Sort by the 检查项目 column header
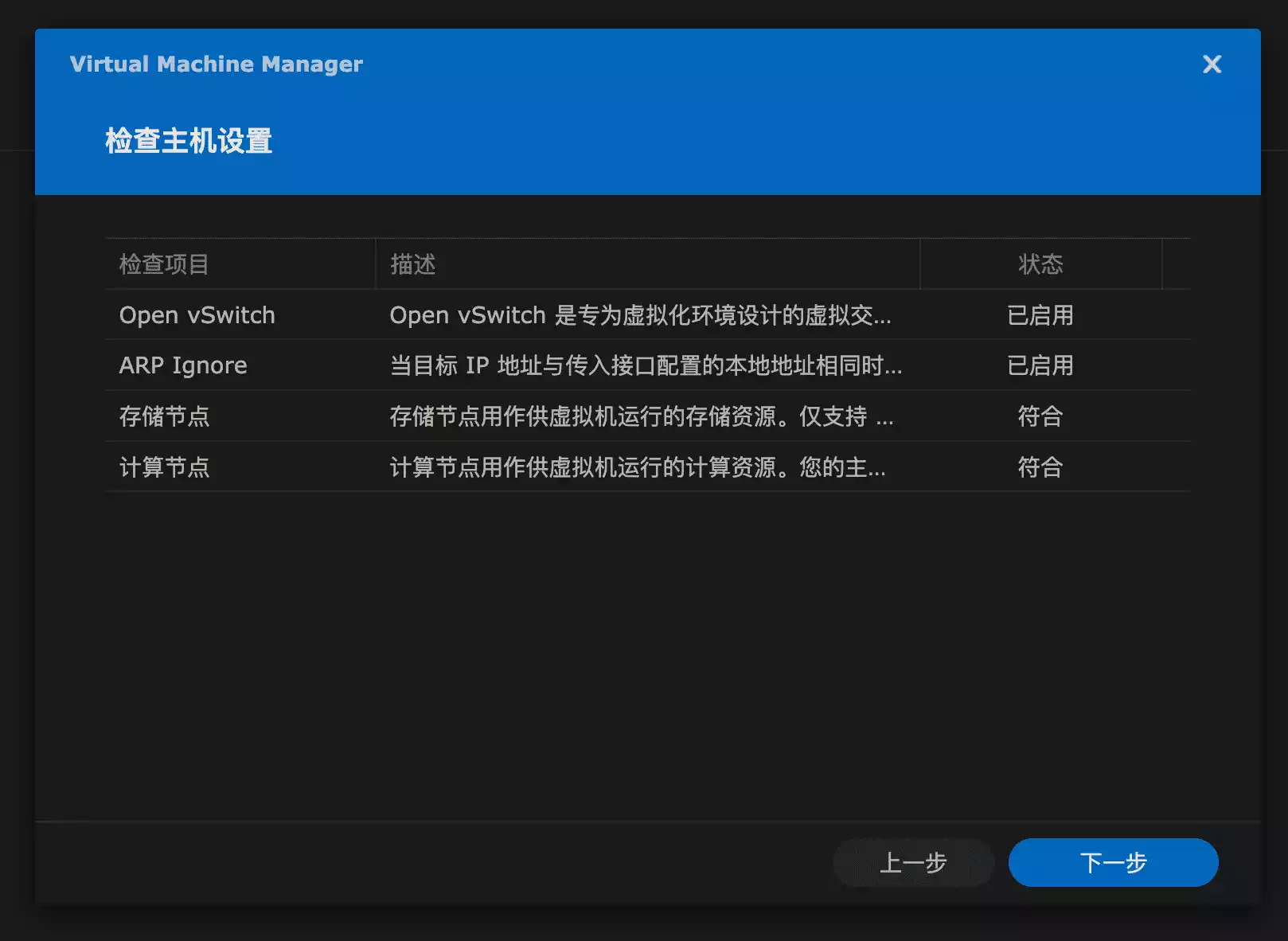 coord(164,264)
